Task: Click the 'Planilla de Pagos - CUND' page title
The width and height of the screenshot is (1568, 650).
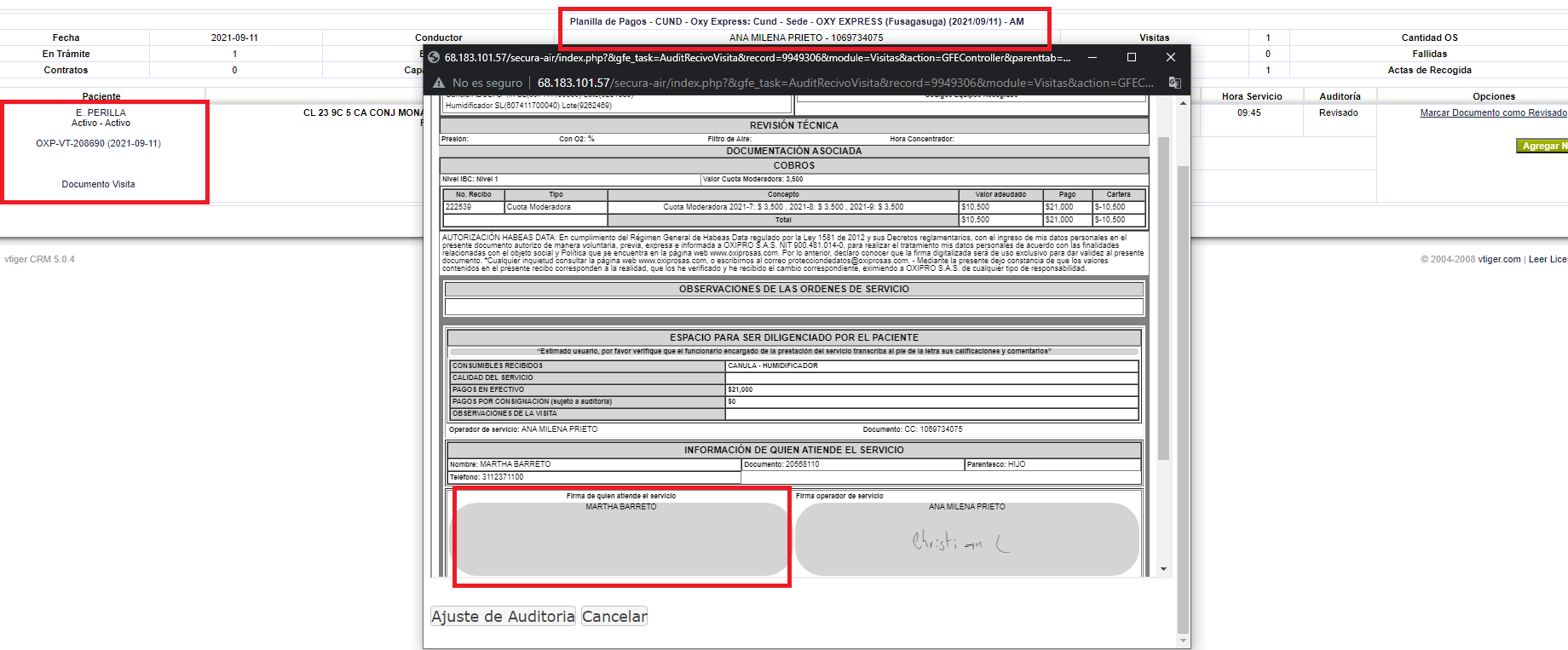Action: click(797, 21)
